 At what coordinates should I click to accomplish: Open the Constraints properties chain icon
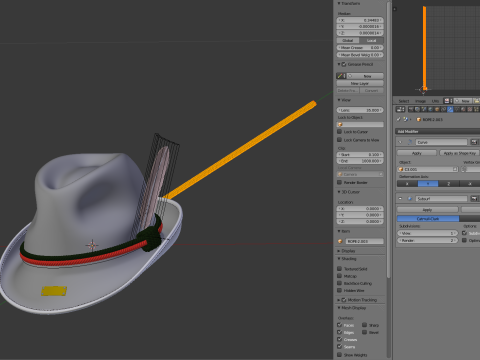pos(444,109)
